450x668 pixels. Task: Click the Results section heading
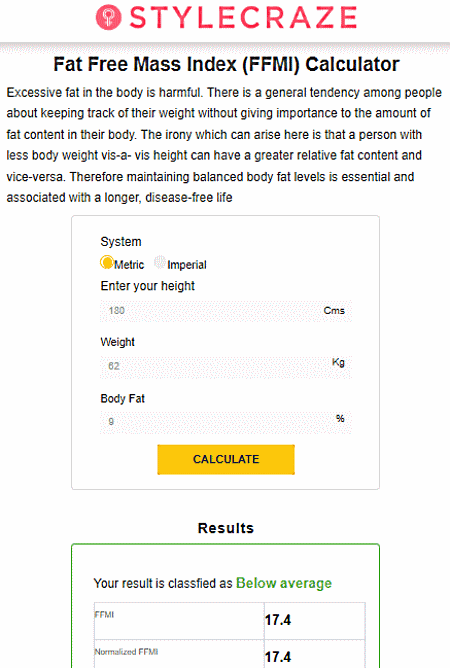(x=226, y=528)
